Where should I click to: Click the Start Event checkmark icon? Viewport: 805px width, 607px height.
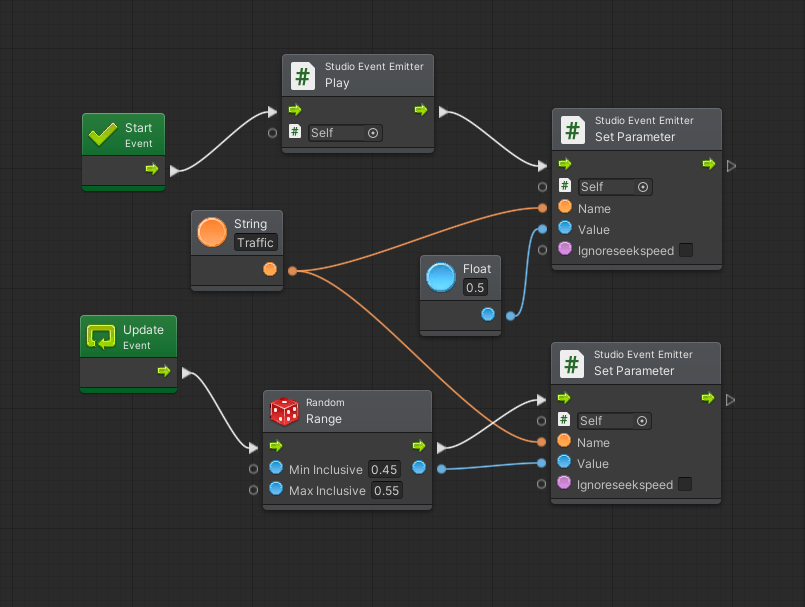pos(102,131)
